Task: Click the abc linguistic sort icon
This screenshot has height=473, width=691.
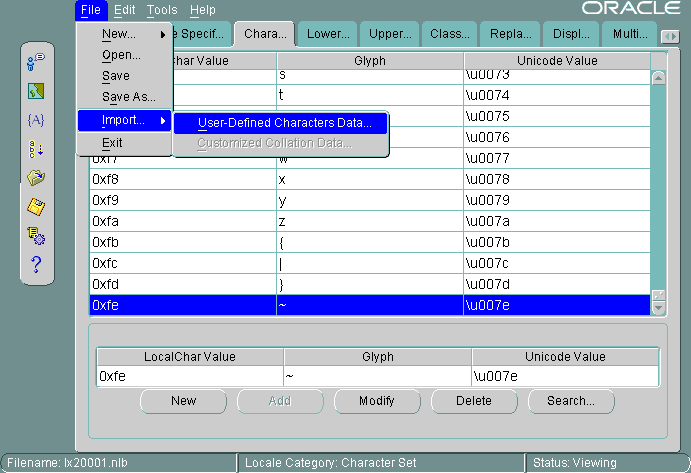Action: 36,149
